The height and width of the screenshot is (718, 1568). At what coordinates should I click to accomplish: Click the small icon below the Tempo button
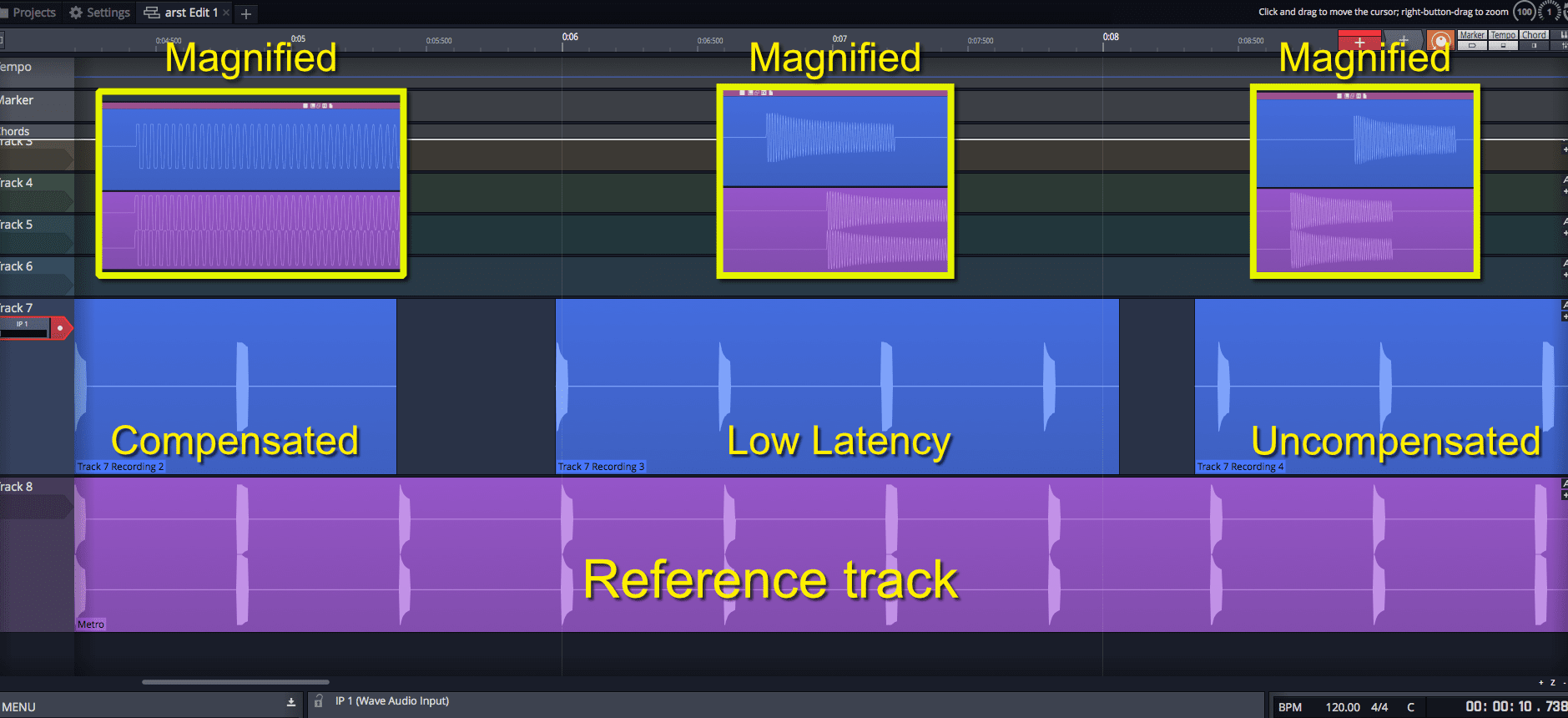1503,46
